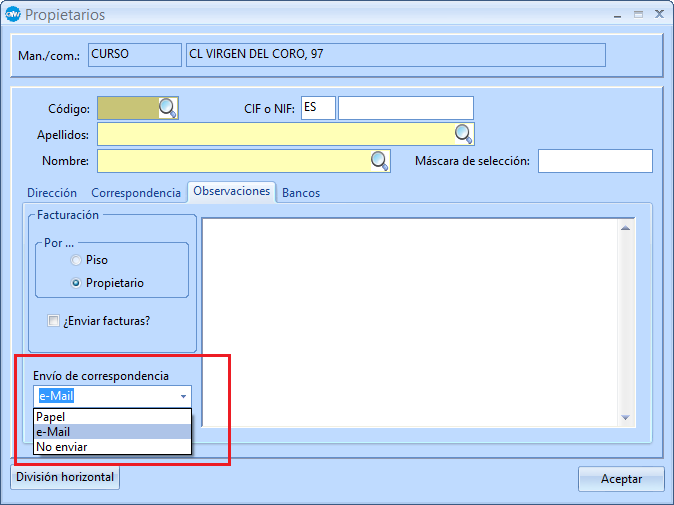The width and height of the screenshot is (674, 505).
Task: Open the Correspondencia tab
Action: (136, 193)
